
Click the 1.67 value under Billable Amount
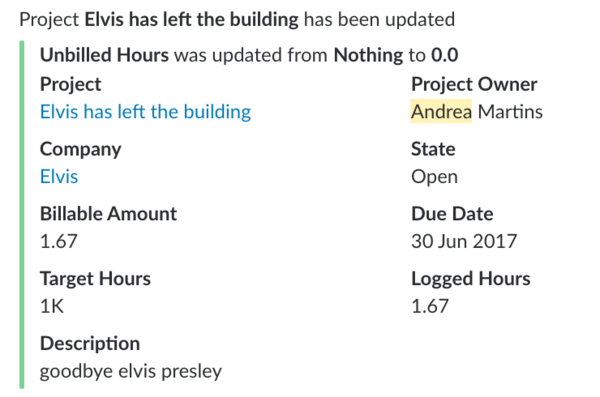click(x=59, y=241)
